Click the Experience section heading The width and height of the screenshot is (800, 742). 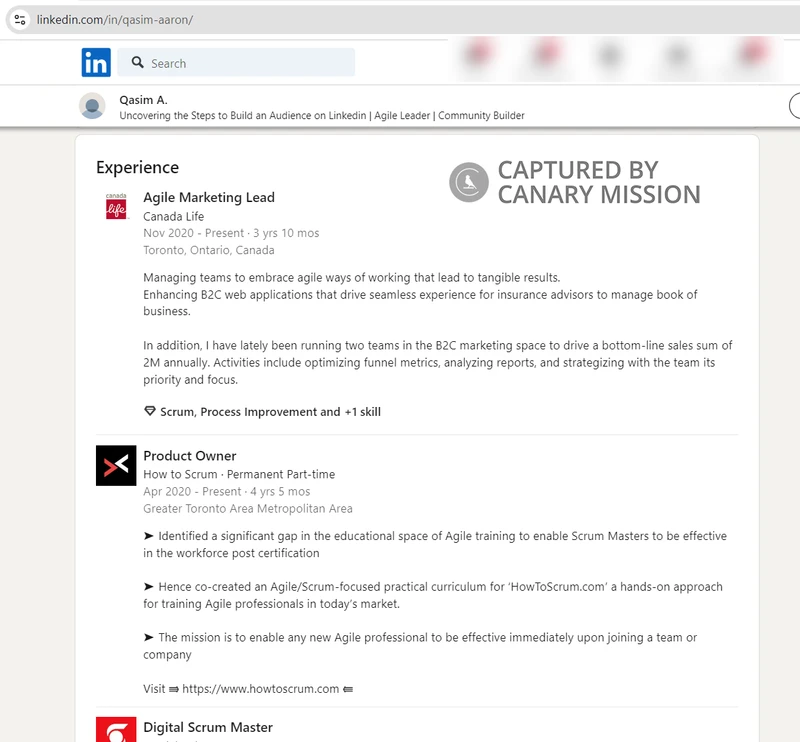(138, 167)
